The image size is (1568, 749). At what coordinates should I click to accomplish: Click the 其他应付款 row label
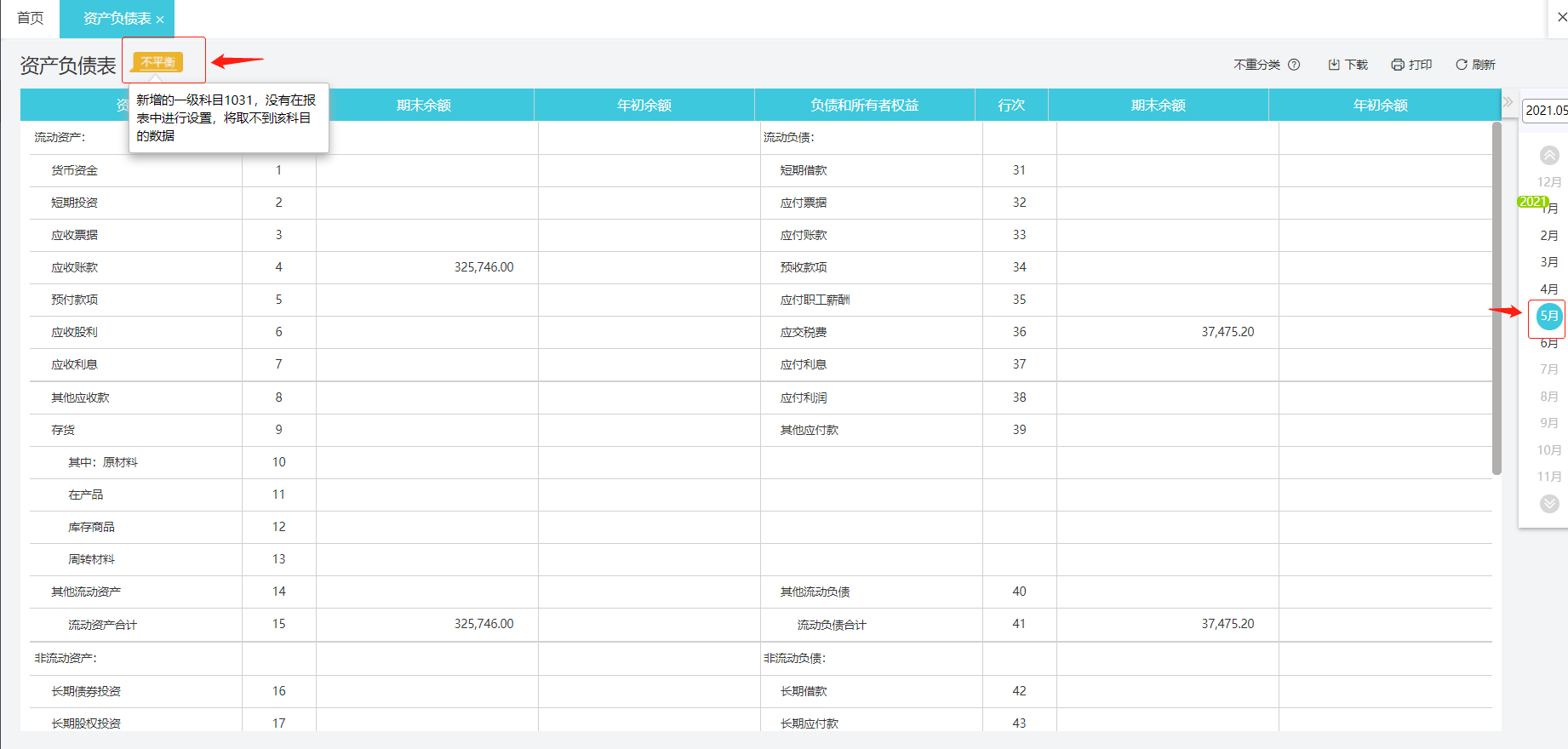pyautogui.click(x=810, y=430)
